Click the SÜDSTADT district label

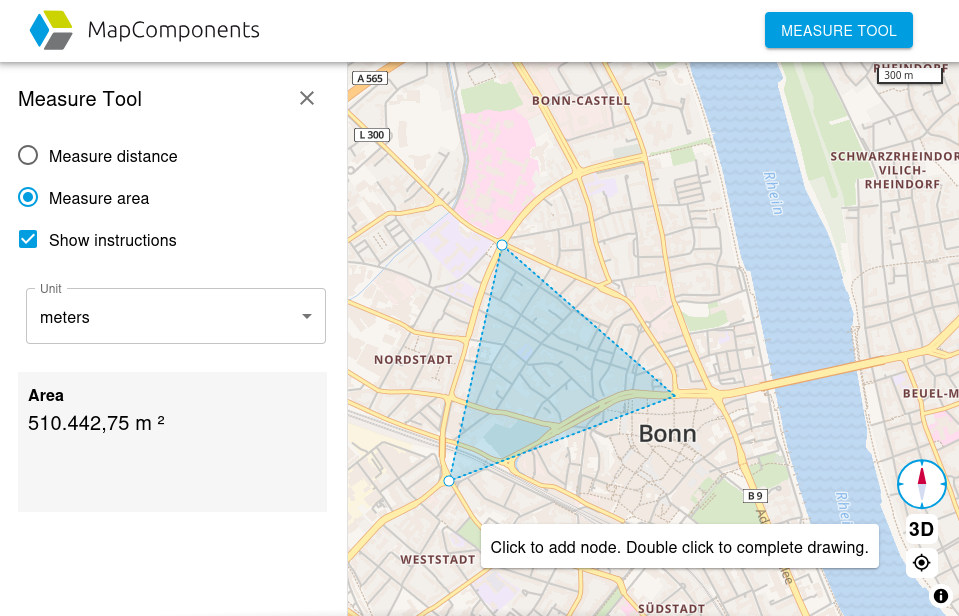pyautogui.click(x=671, y=608)
